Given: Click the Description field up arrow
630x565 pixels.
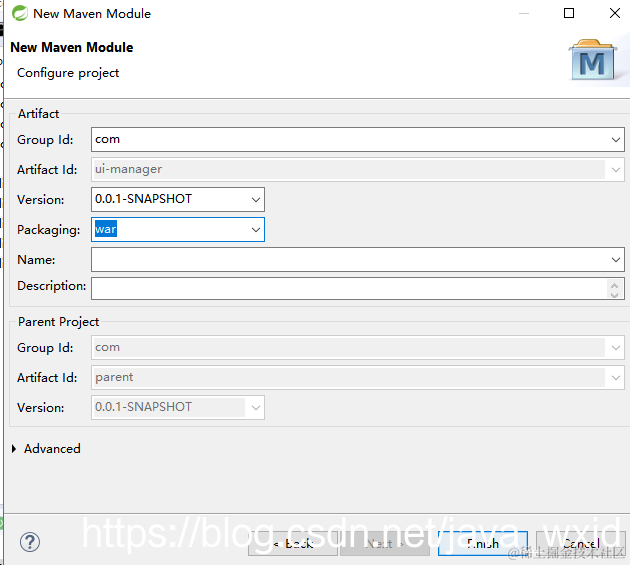Looking at the screenshot, I should tap(614, 285).
